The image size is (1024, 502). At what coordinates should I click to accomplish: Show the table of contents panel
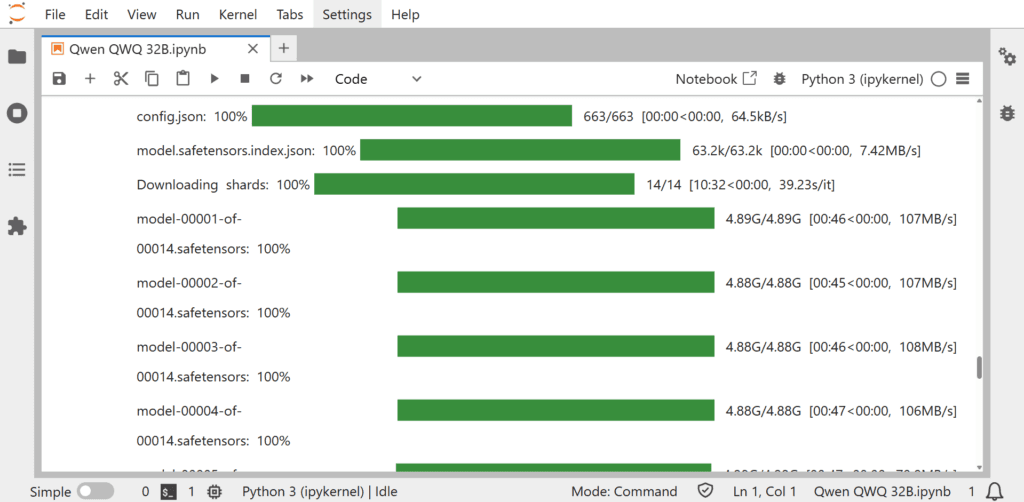tap(17, 170)
